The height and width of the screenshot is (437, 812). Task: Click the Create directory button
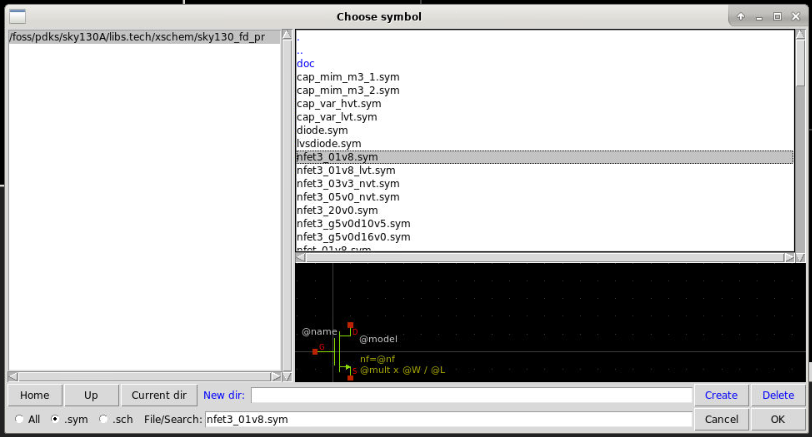point(721,395)
